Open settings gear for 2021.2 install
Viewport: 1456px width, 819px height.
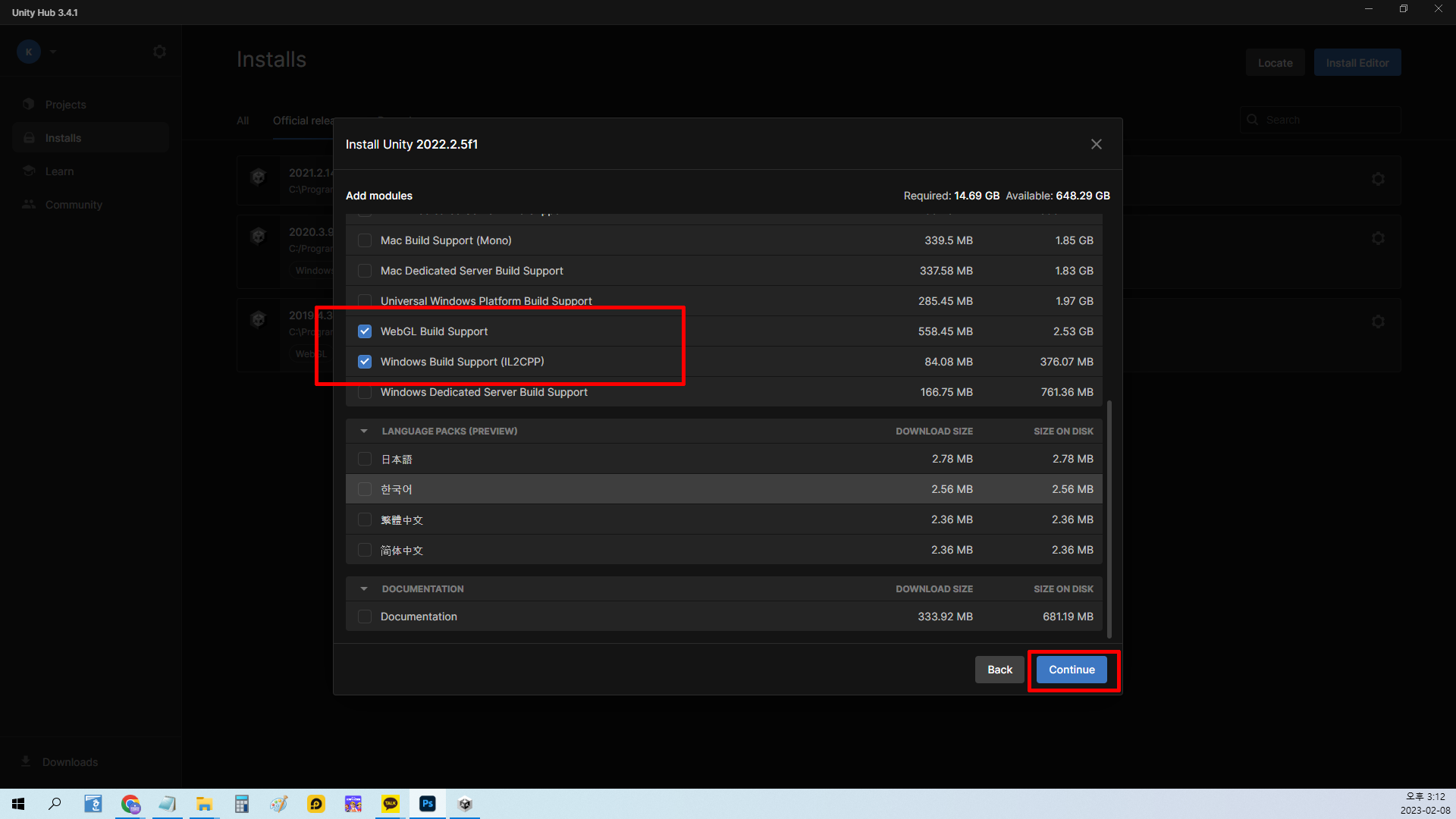[1378, 179]
